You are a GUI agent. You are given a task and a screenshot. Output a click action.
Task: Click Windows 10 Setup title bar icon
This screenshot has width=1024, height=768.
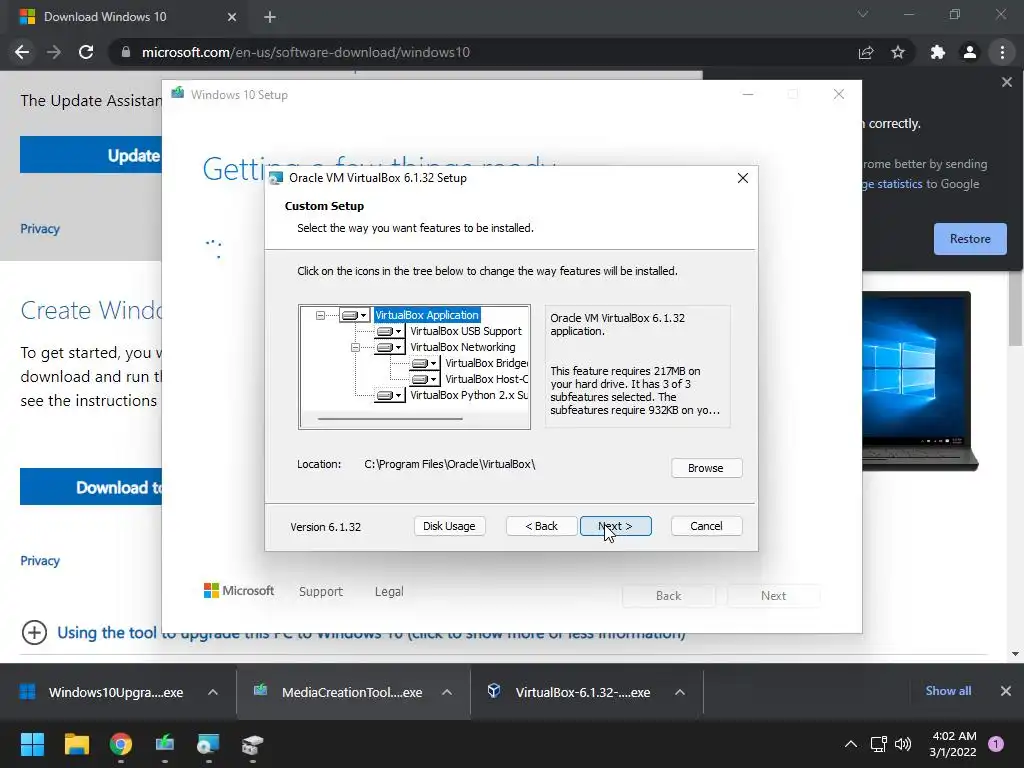(x=178, y=93)
